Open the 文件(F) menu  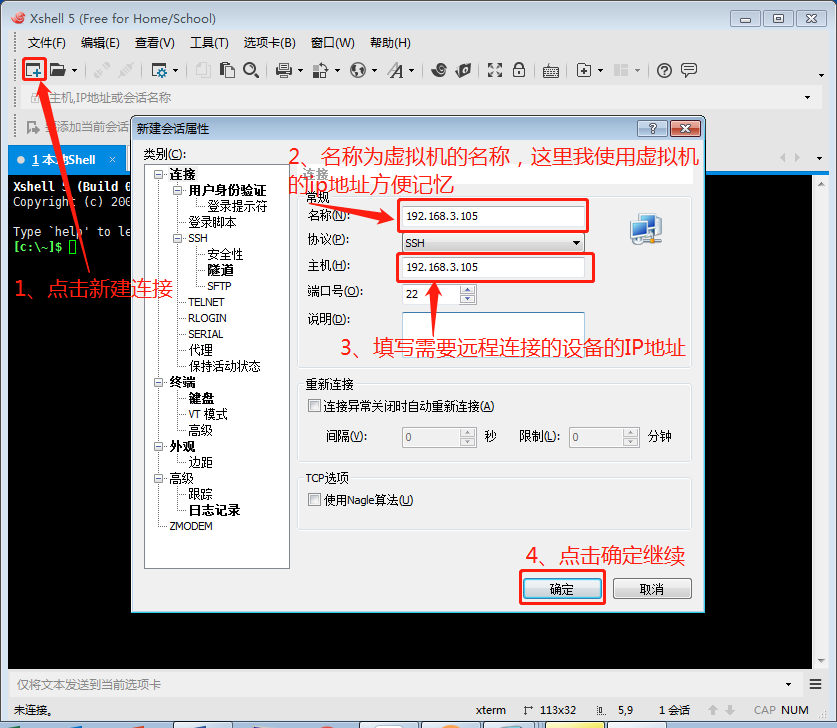47,43
